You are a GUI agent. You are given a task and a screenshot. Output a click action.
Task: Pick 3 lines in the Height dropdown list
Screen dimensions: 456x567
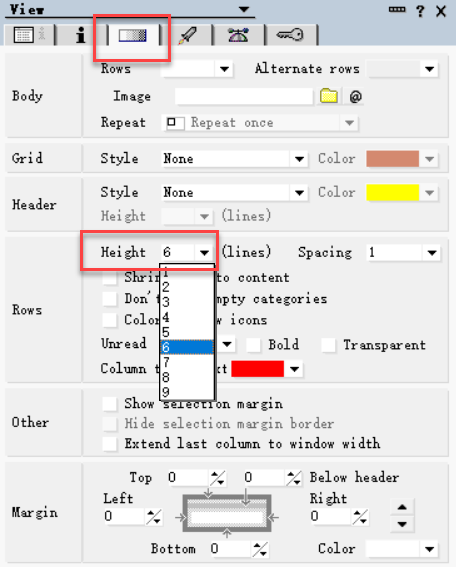point(187,302)
